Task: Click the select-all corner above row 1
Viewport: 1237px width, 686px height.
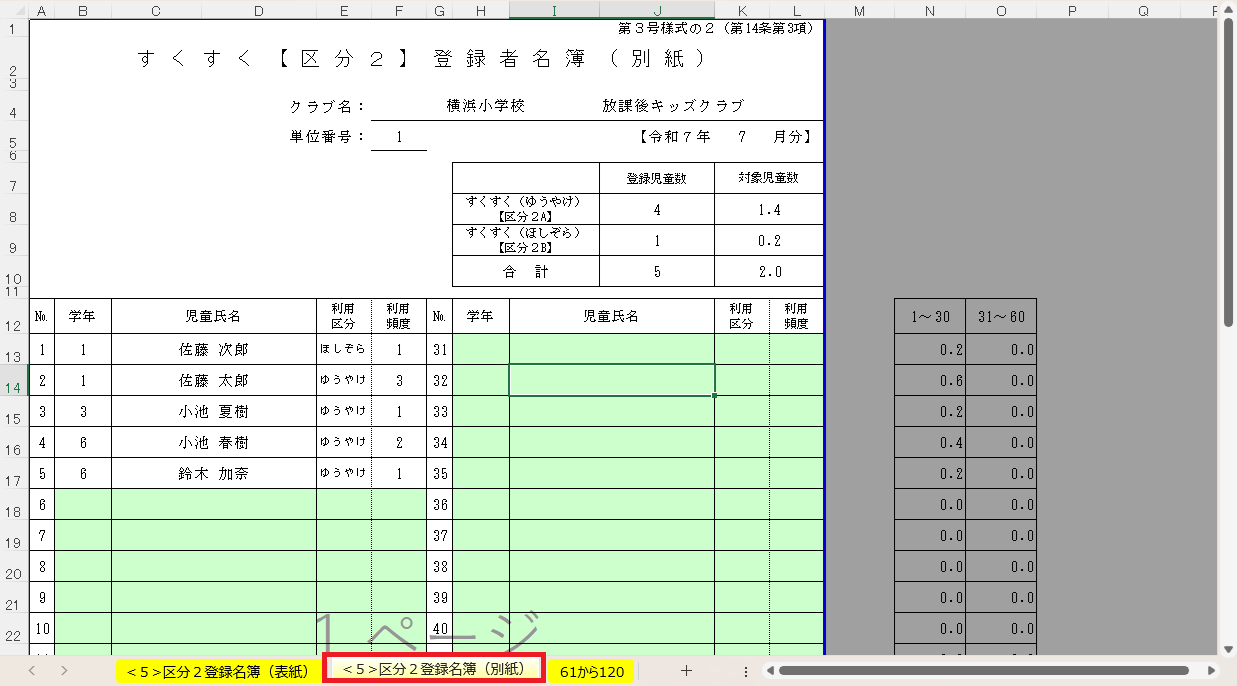Action: 14,9
